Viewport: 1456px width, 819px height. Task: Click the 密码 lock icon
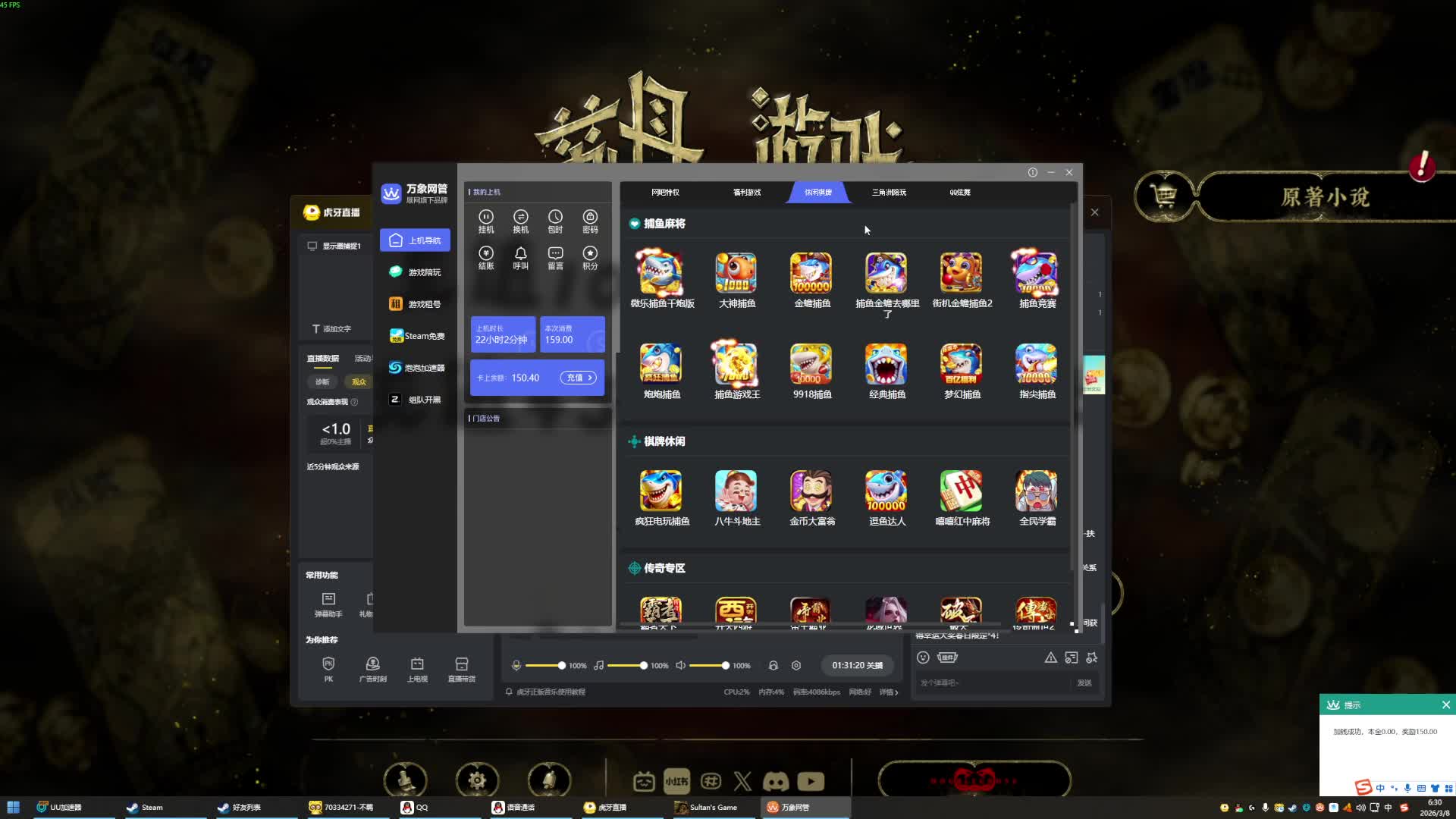590,217
